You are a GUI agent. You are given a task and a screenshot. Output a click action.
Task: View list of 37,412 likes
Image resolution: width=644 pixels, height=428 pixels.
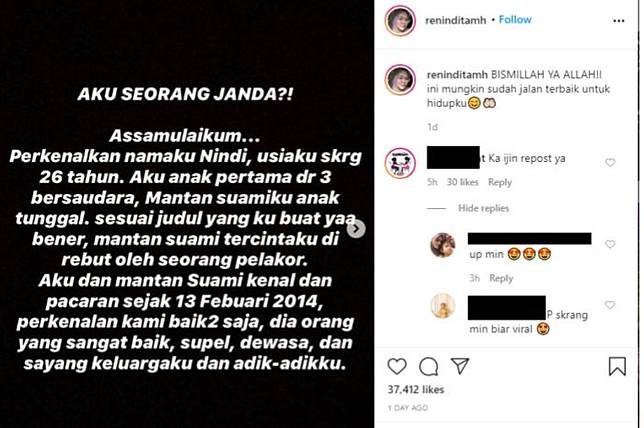point(416,389)
